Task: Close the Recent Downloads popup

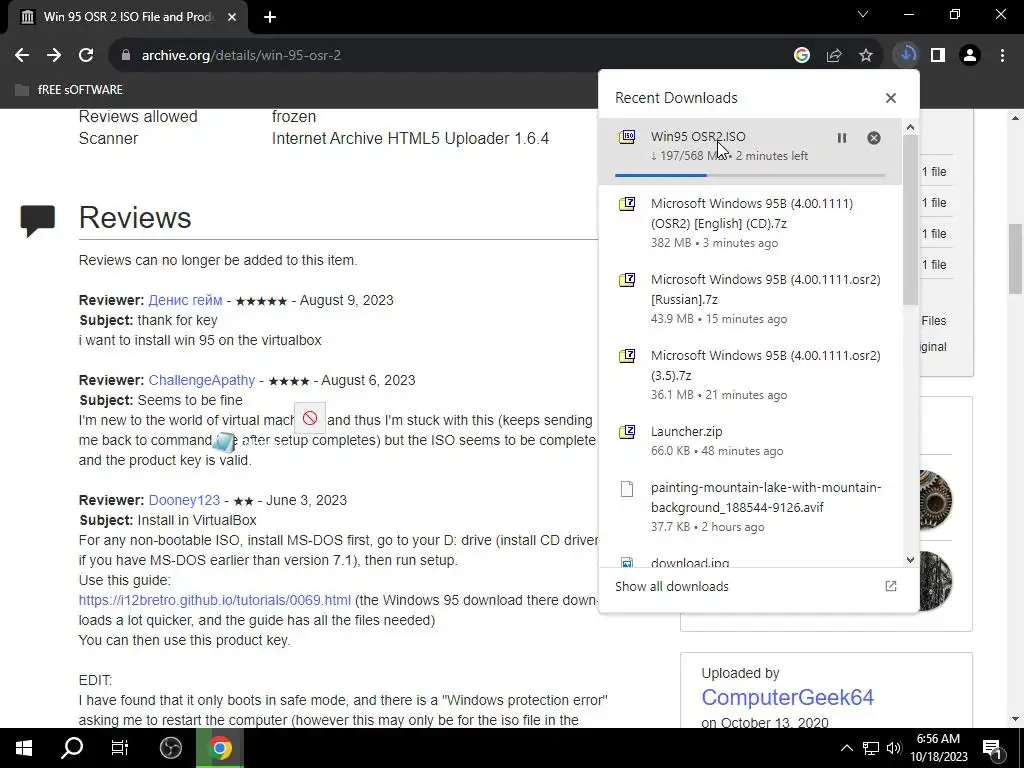Action: pos(891,98)
